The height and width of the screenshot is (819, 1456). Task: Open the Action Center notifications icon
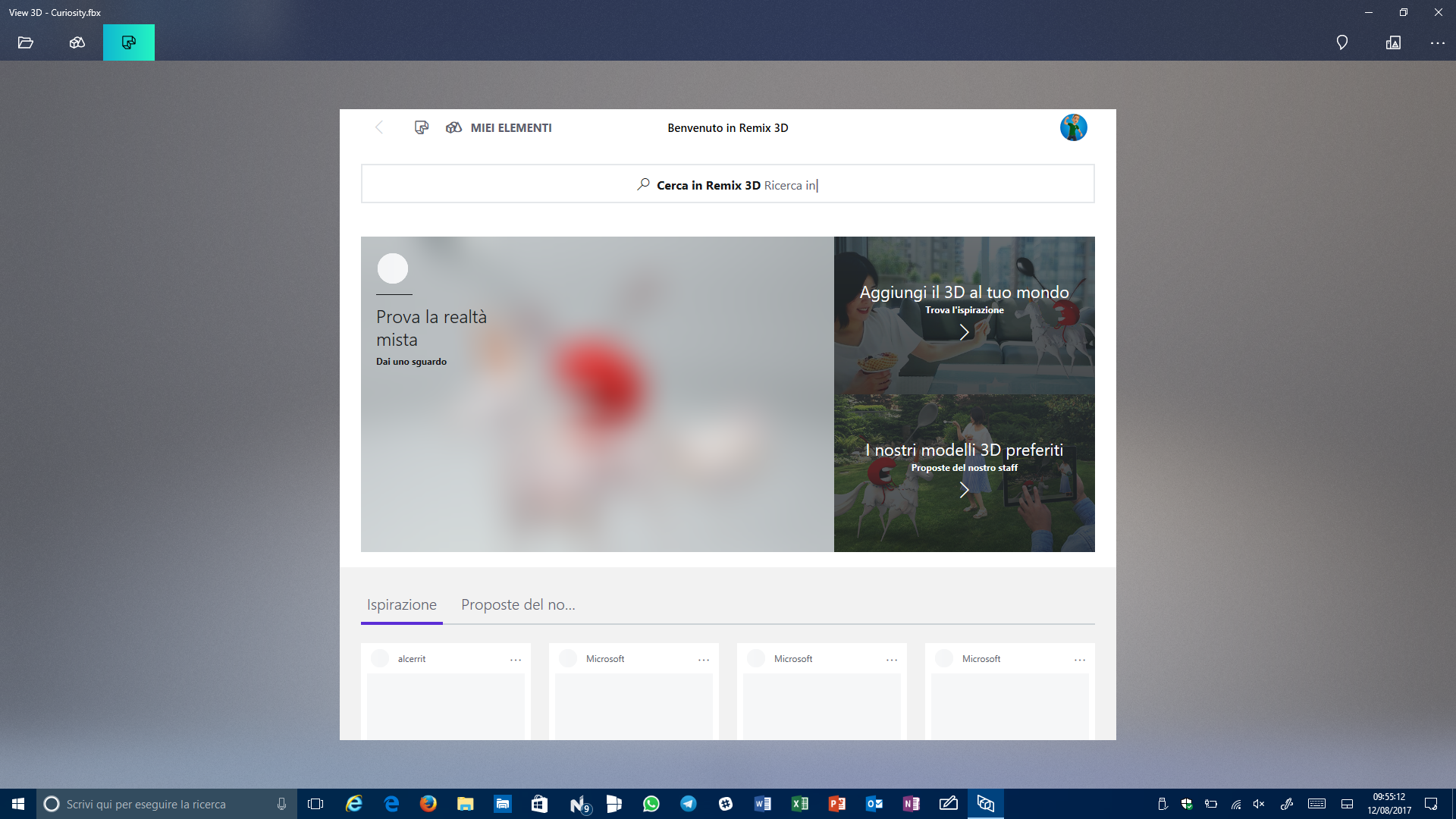coord(1431,804)
